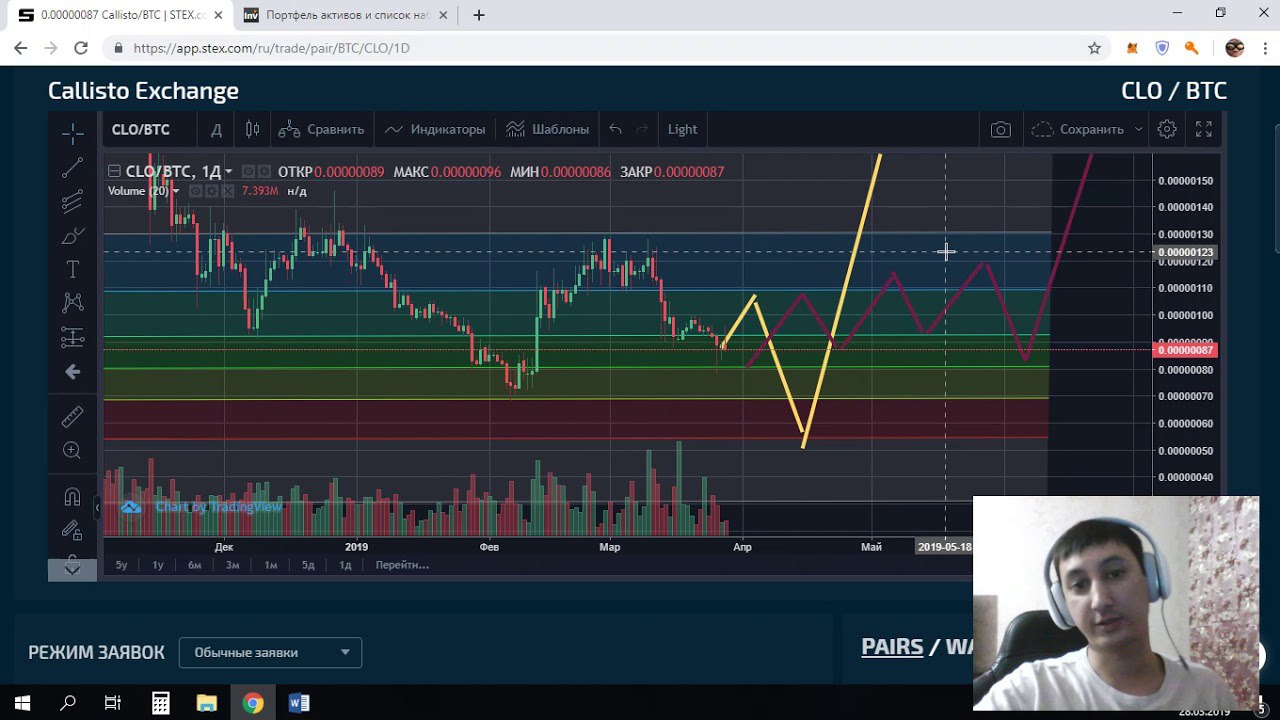This screenshot has height=720, width=1280.
Task: Toggle visibility of Volume indicator
Action: (x=196, y=191)
